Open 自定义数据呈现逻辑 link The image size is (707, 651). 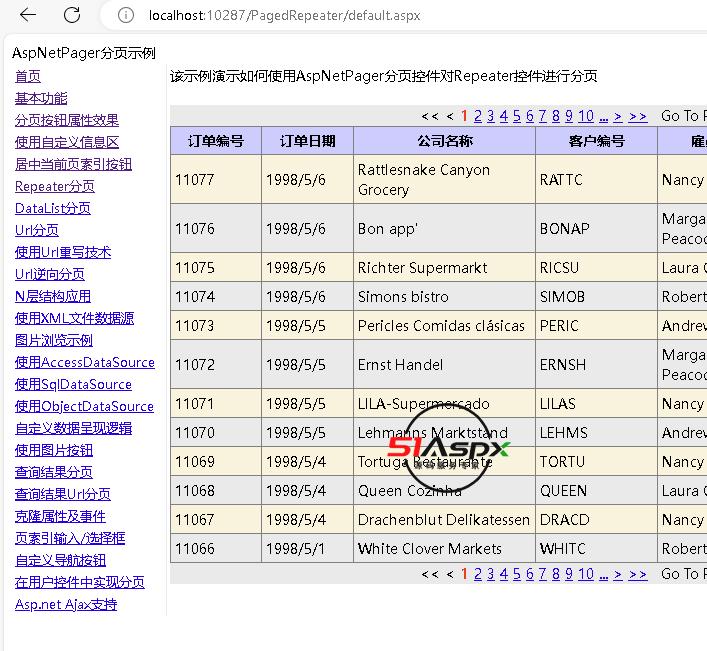[x=73, y=428]
